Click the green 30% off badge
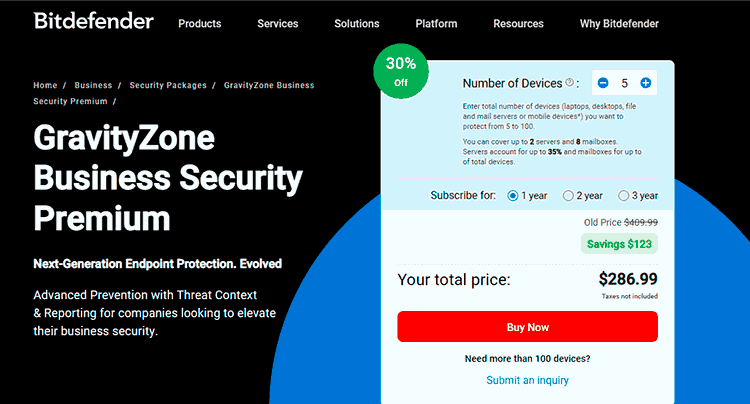 tap(401, 71)
